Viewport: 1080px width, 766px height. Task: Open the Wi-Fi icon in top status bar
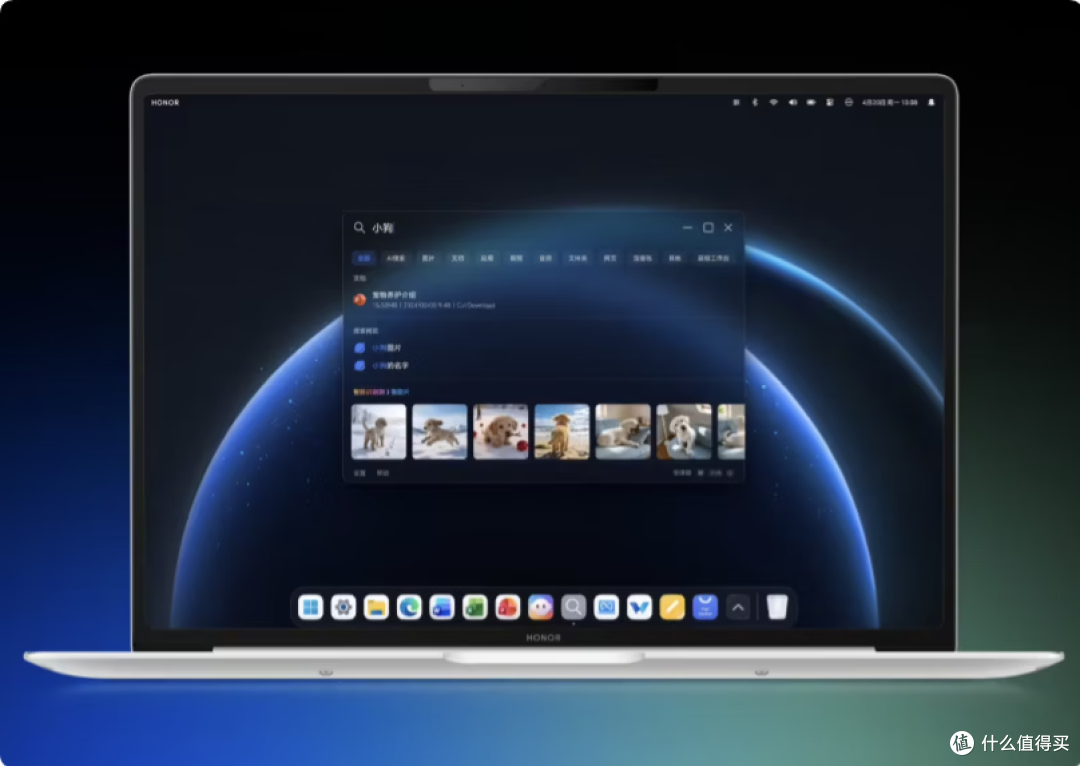773,102
